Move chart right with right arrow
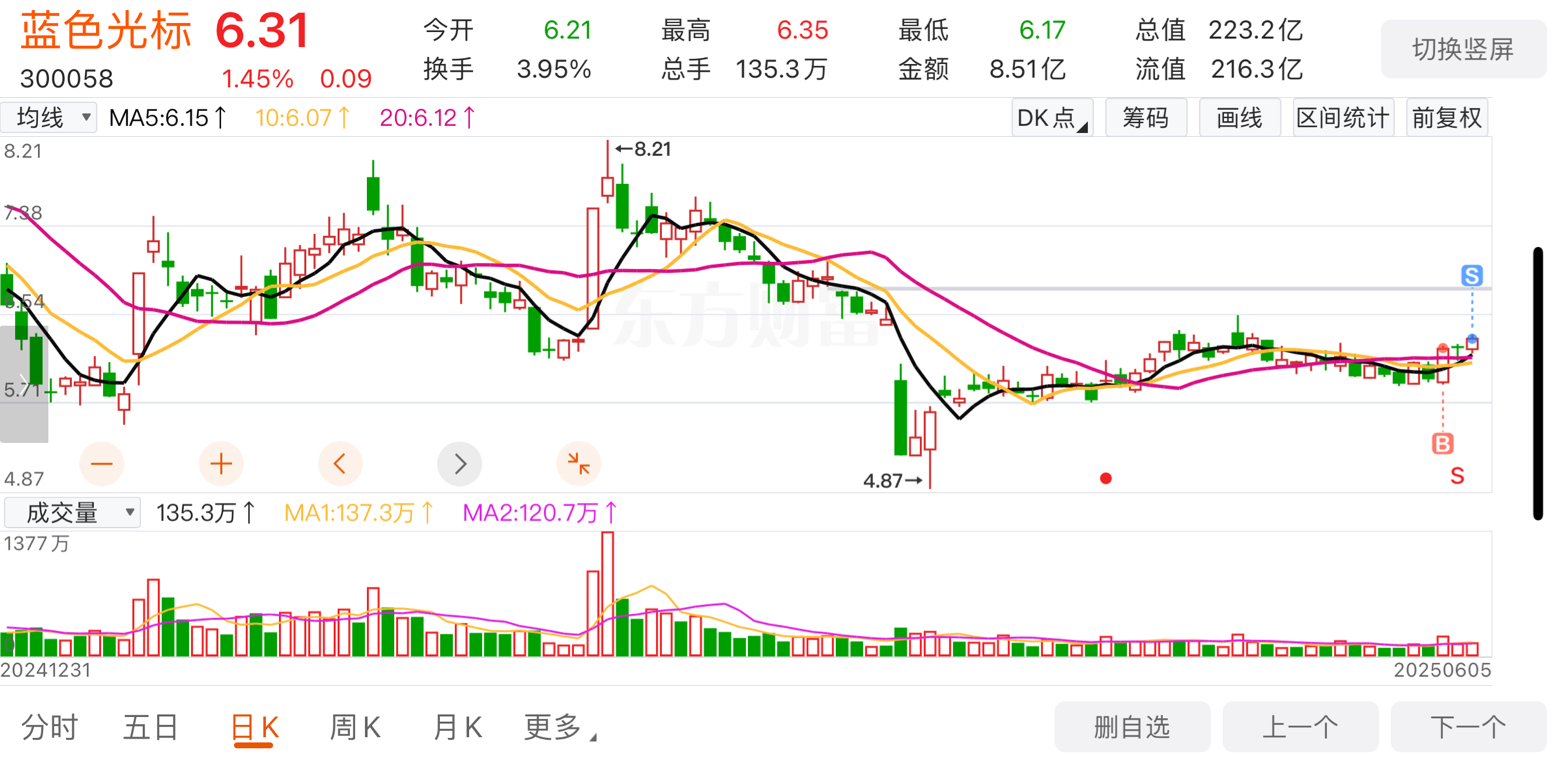 459,463
